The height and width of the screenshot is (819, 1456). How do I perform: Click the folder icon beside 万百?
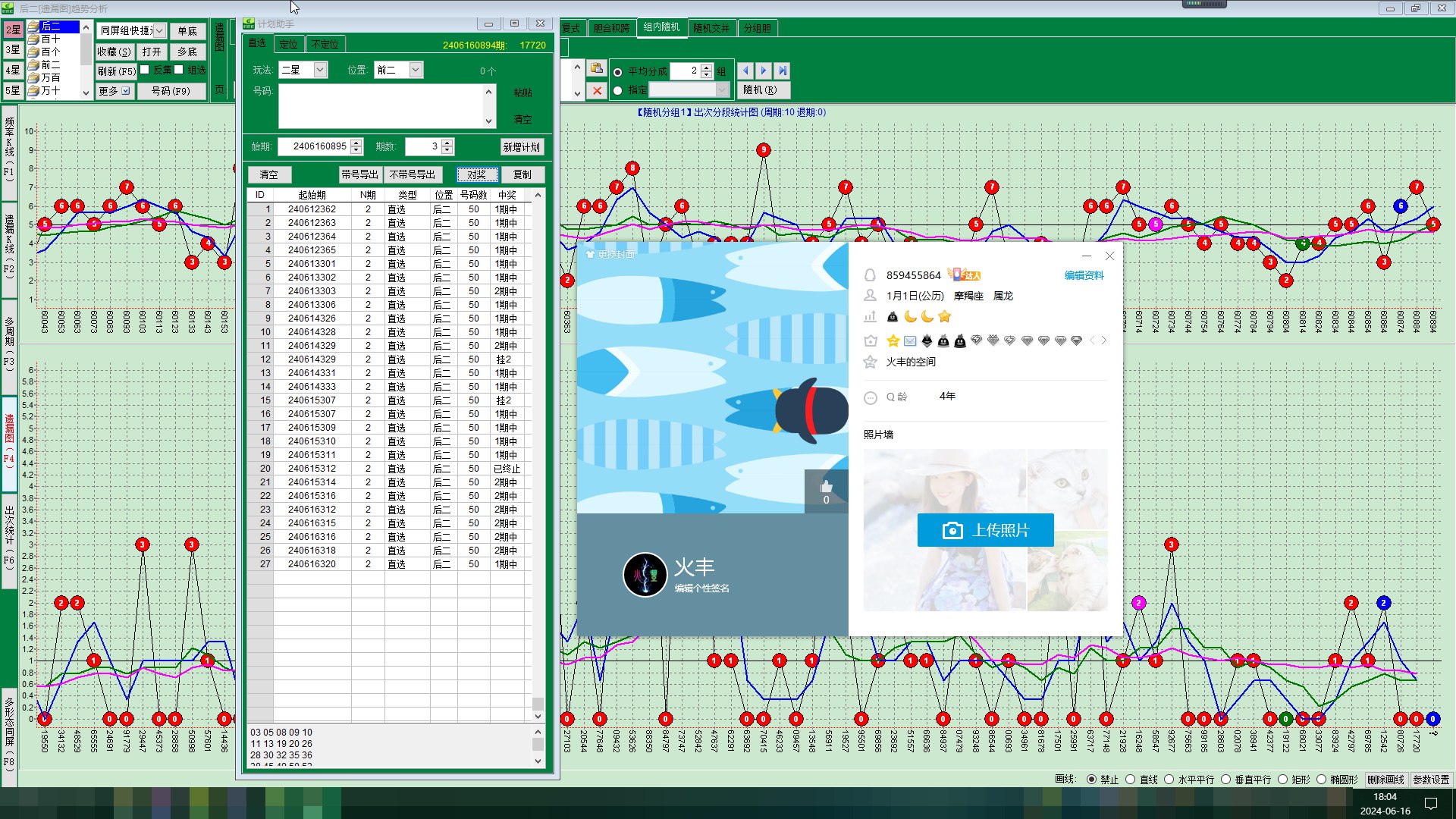[33, 78]
